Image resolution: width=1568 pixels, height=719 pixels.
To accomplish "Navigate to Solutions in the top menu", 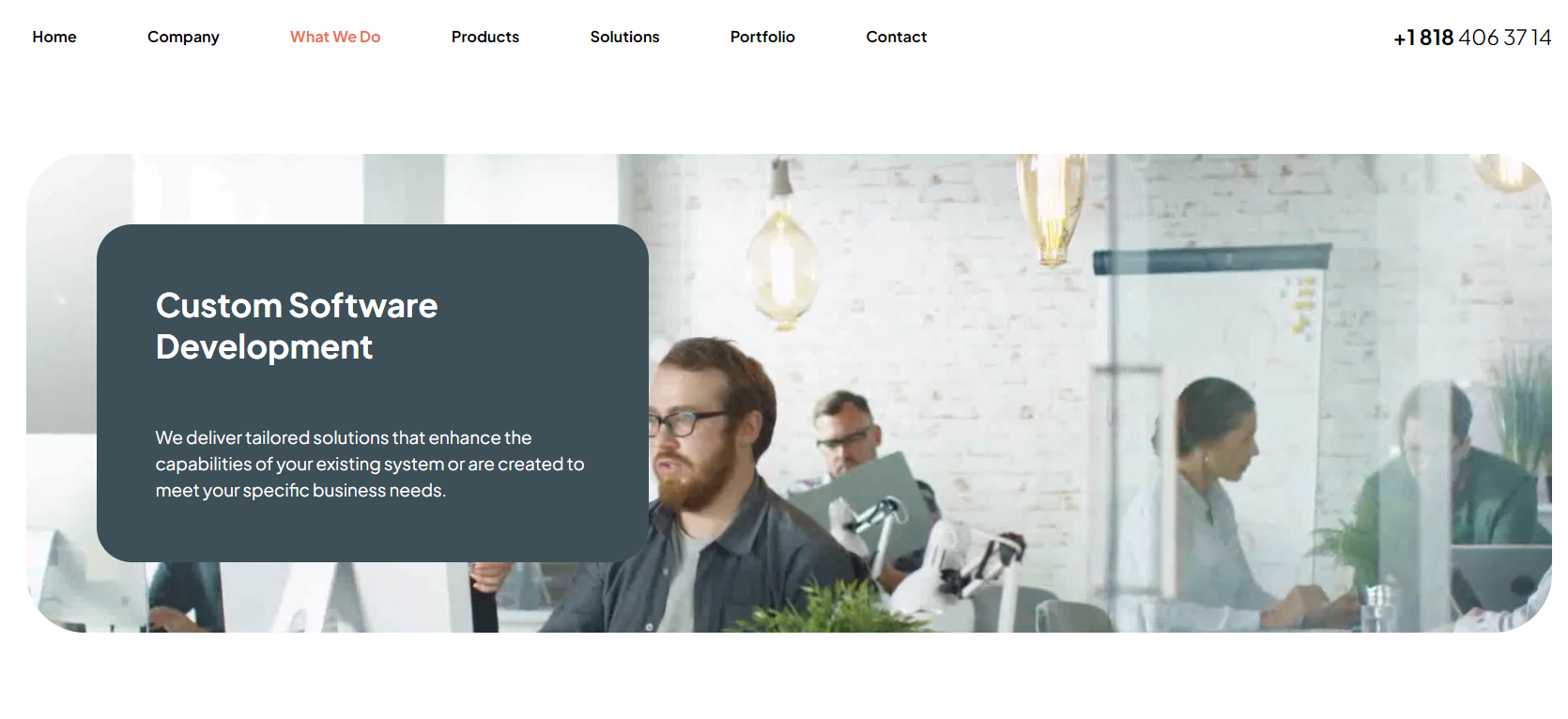I will coord(624,37).
